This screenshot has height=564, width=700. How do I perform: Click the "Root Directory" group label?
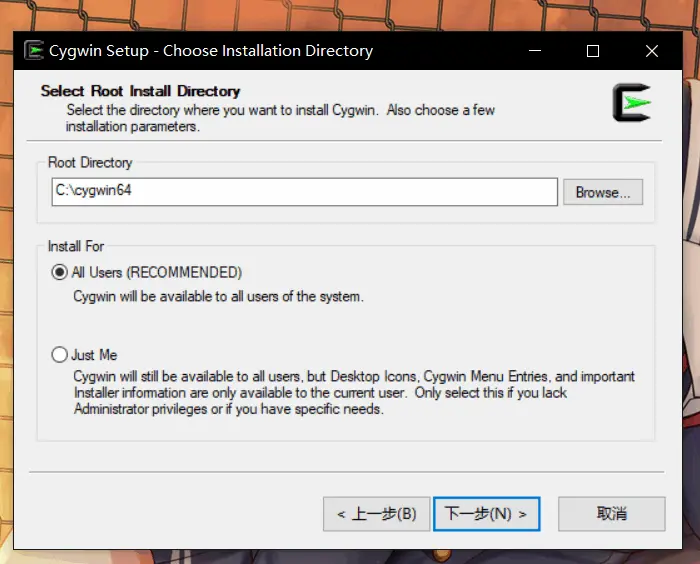point(90,163)
